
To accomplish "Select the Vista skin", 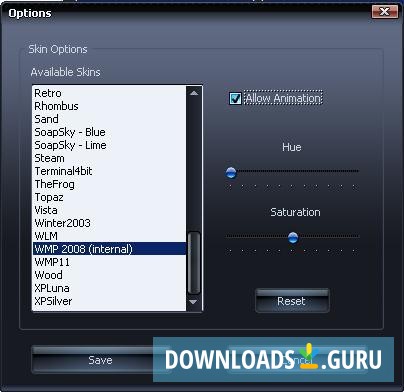I will (x=109, y=210).
